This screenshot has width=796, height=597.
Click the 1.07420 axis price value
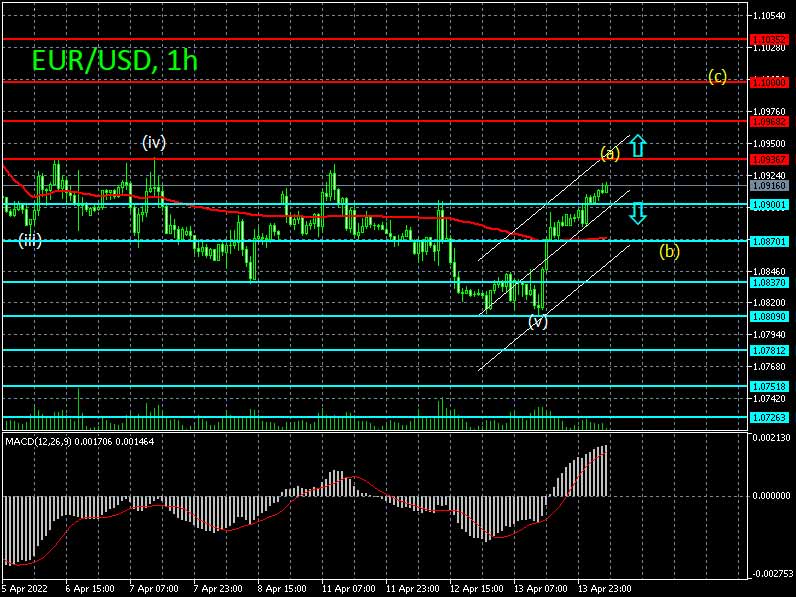pos(770,399)
